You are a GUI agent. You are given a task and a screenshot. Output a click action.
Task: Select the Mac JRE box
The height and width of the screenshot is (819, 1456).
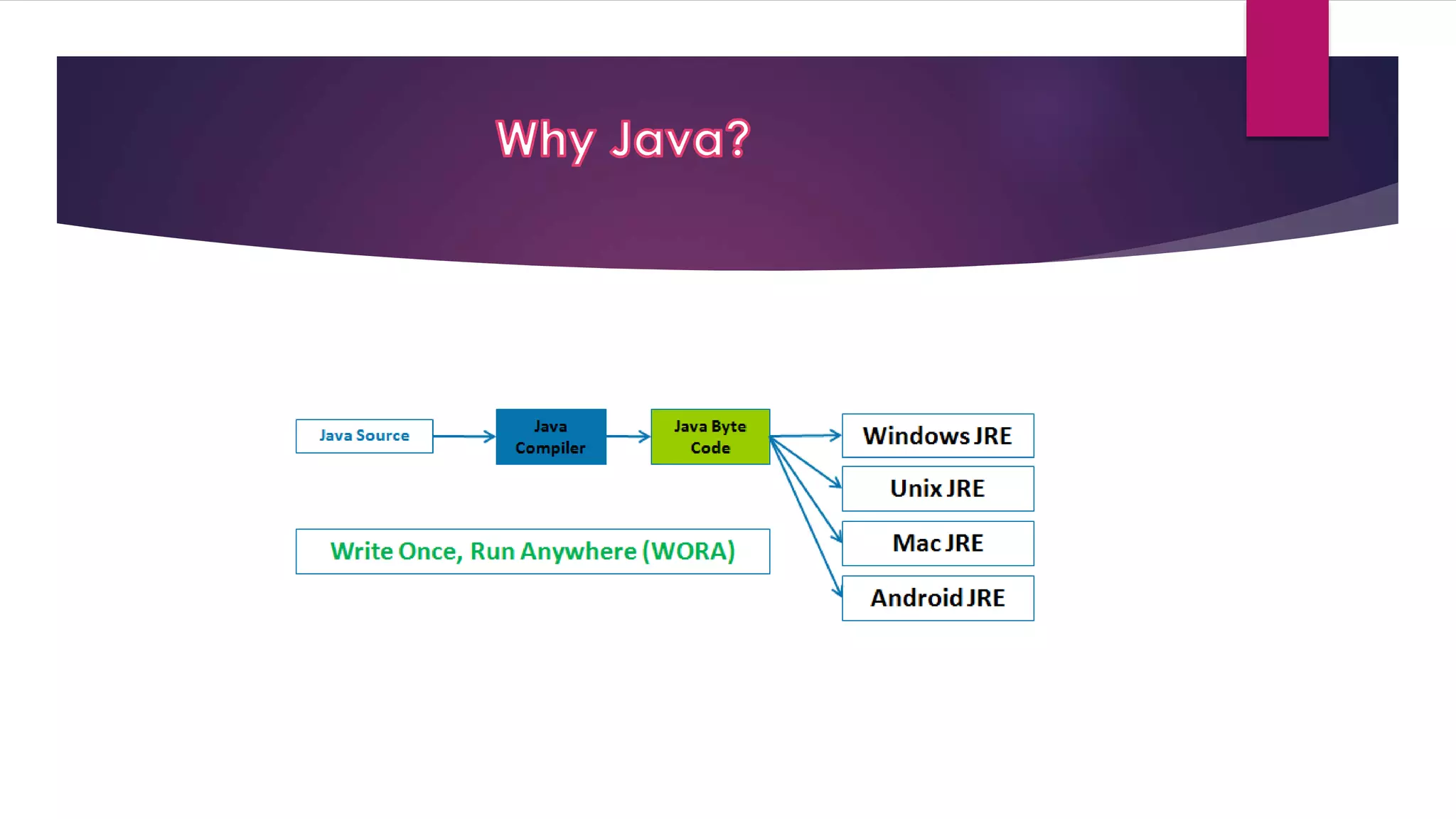click(938, 543)
